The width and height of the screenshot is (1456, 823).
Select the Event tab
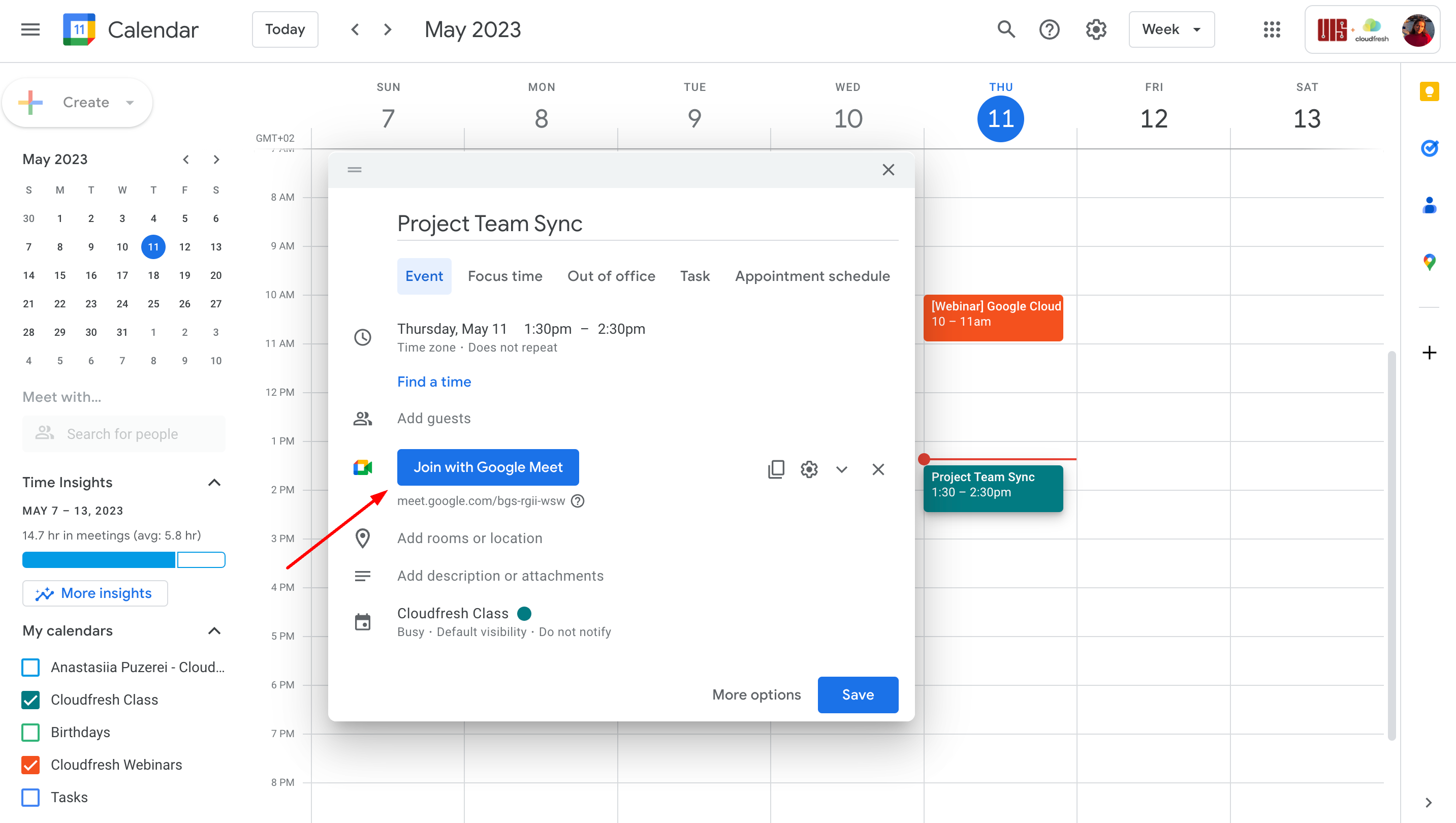click(x=423, y=276)
